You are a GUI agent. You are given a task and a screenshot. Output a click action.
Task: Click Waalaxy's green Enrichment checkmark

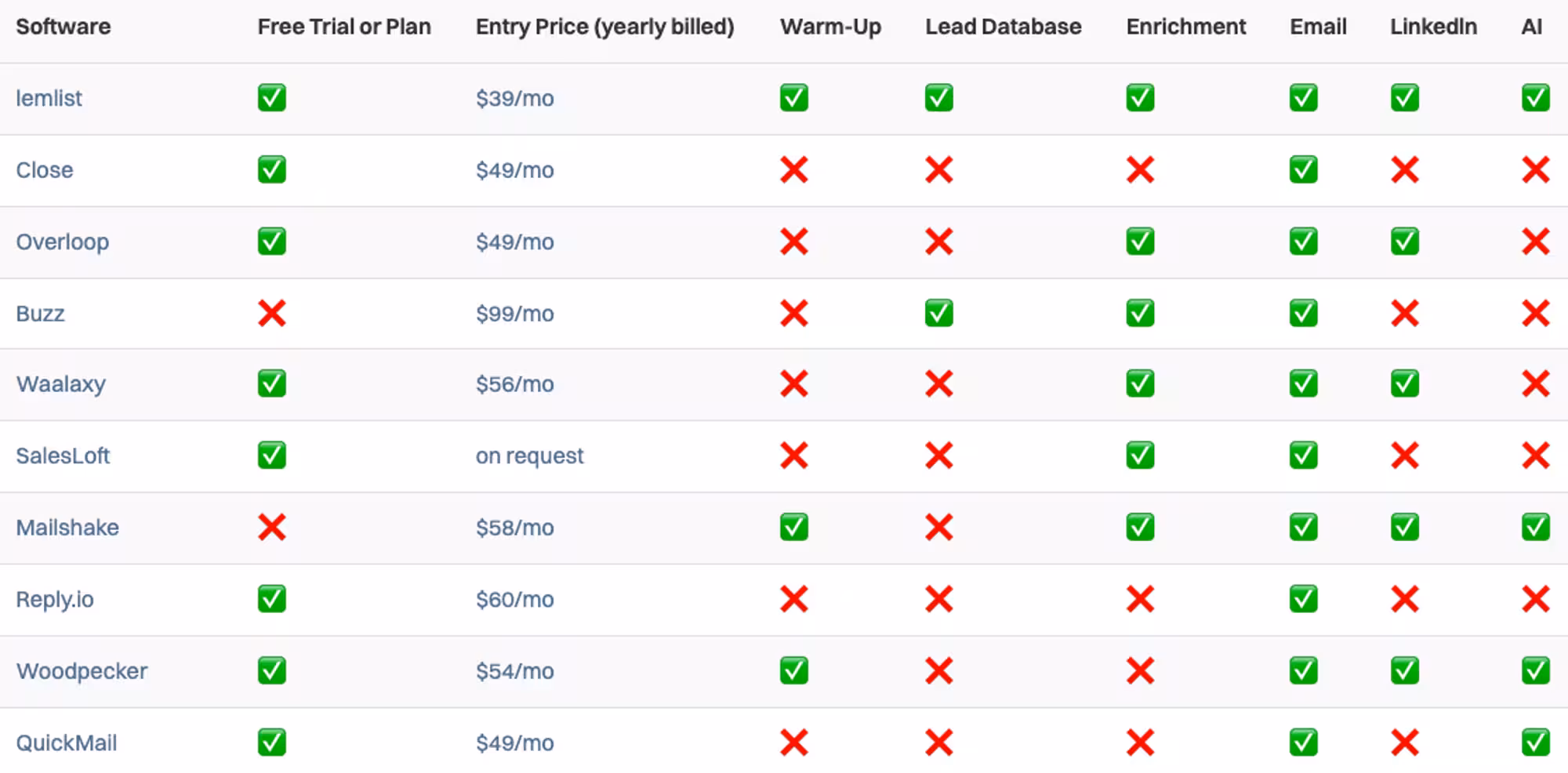[x=1140, y=384]
